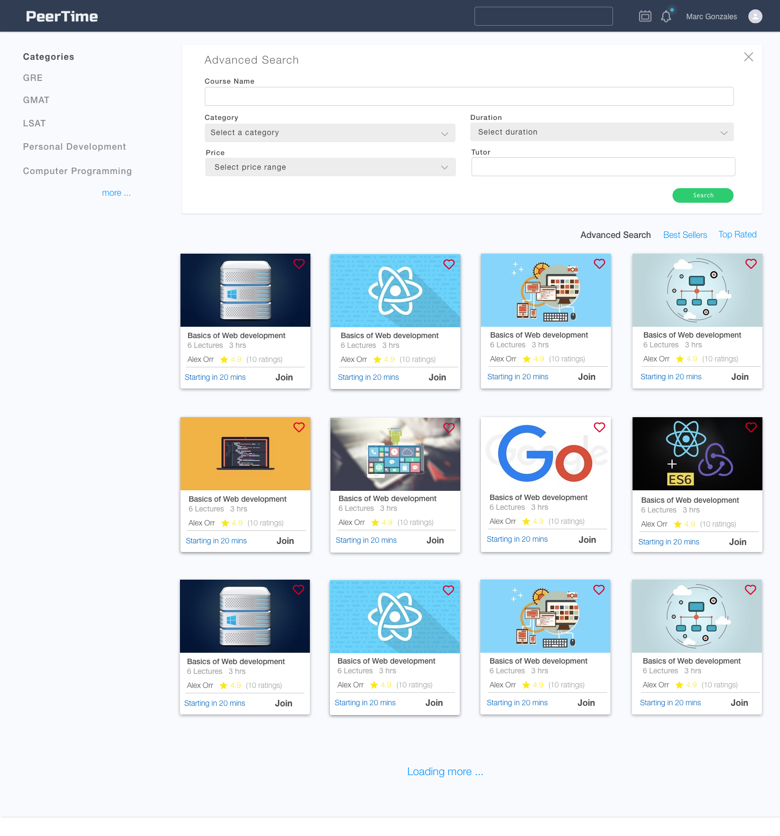Click Join on the Google logo course
The image size is (780, 836).
tap(587, 540)
